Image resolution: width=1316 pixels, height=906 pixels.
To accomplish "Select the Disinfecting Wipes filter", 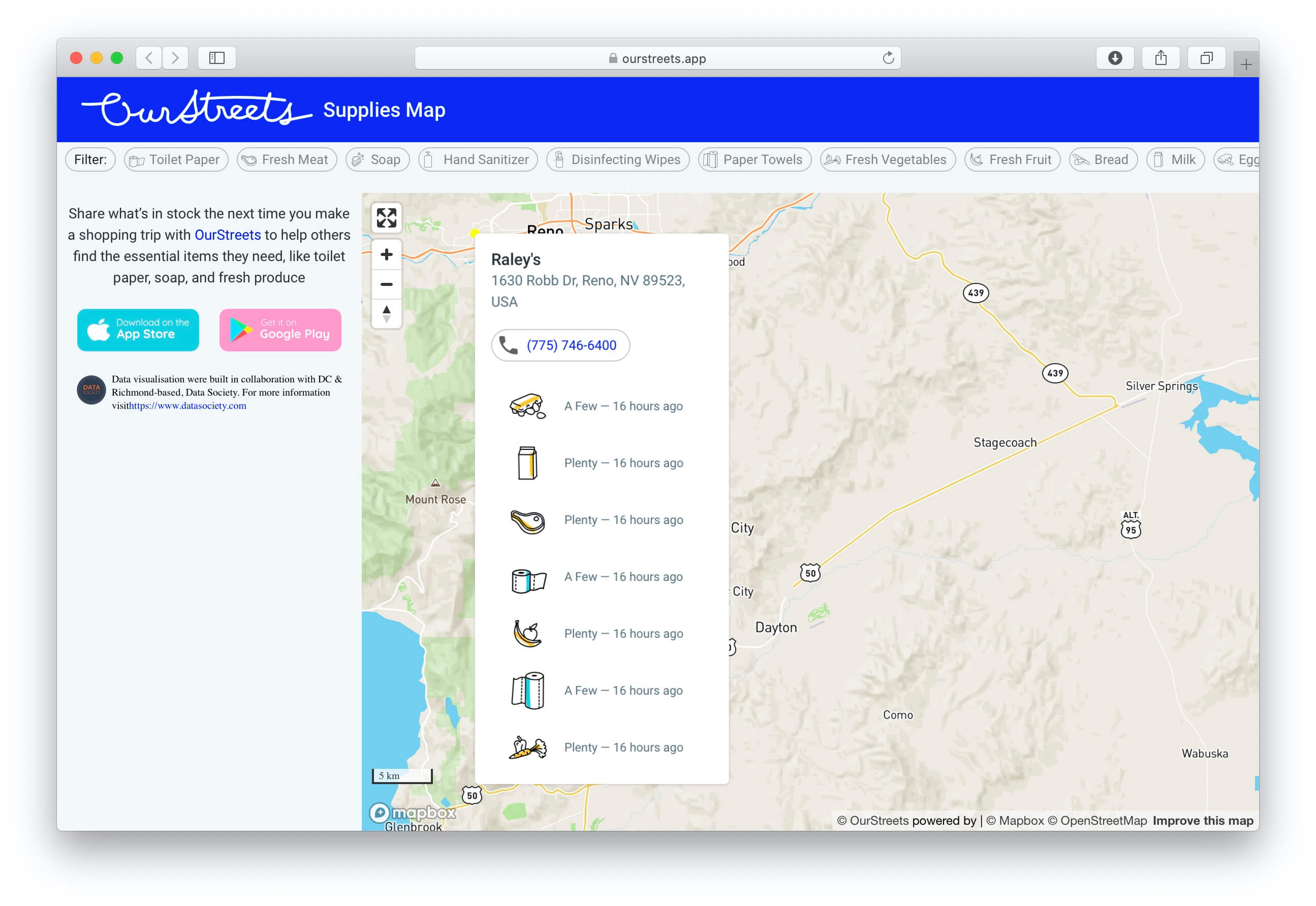I will 617,159.
